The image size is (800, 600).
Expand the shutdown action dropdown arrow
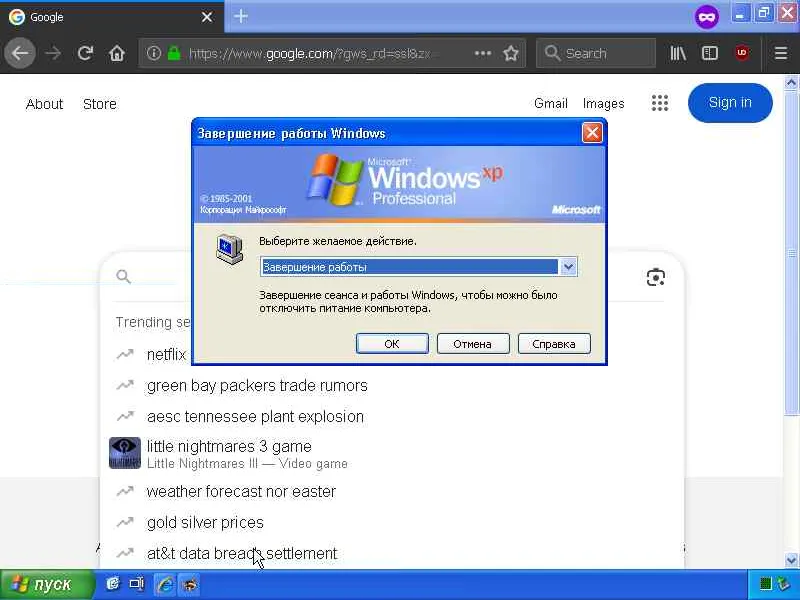click(x=568, y=266)
